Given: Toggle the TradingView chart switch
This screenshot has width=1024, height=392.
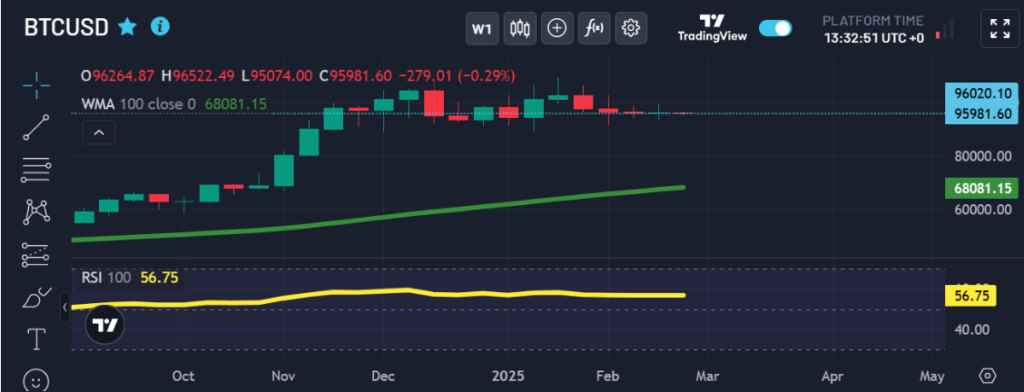Looking at the screenshot, I should tap(775, 28).
